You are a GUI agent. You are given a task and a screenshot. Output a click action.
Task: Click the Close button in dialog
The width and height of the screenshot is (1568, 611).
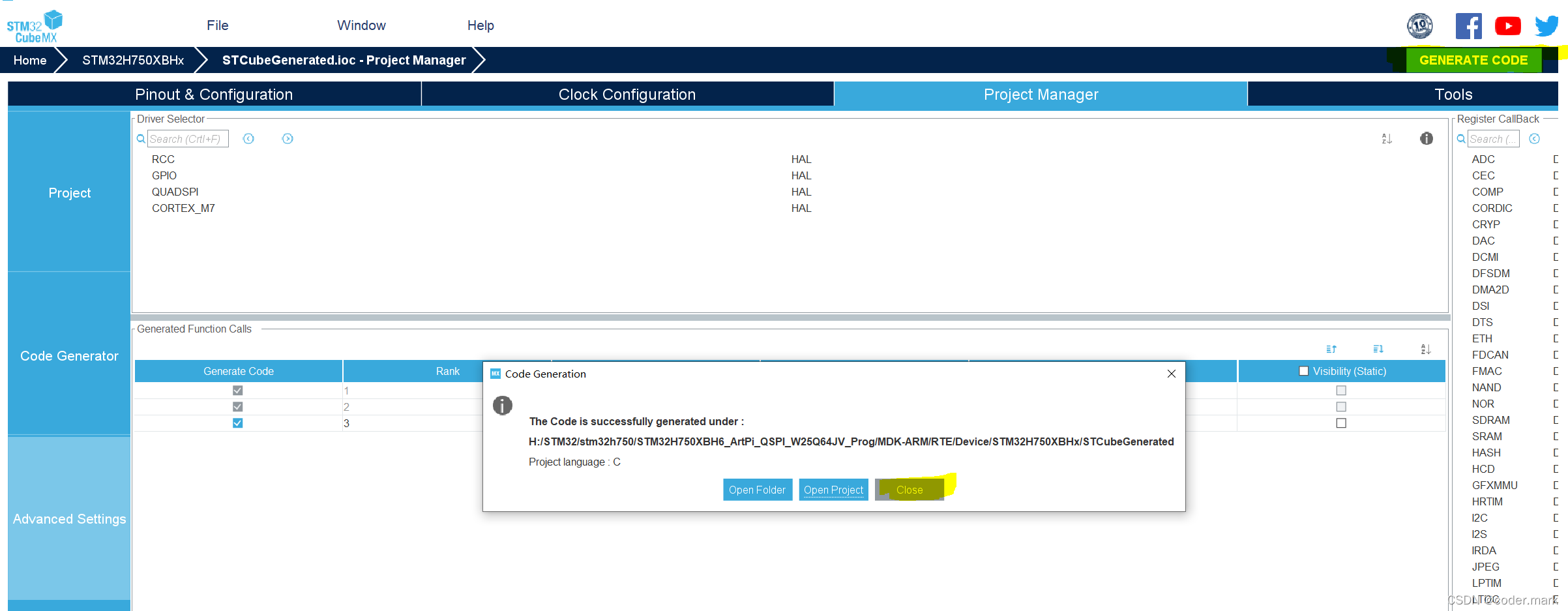[910, 490]
